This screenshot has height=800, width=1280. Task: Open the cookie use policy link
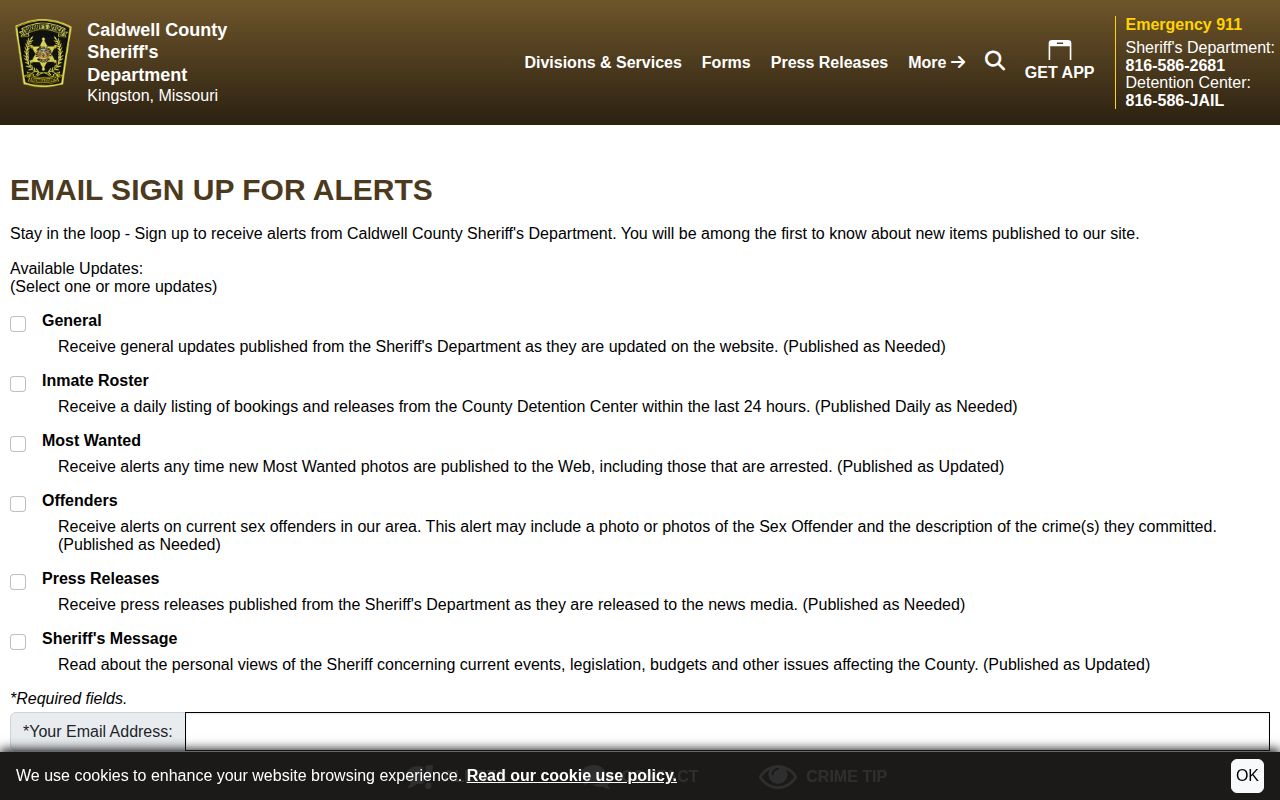click(x=571, y=775)
